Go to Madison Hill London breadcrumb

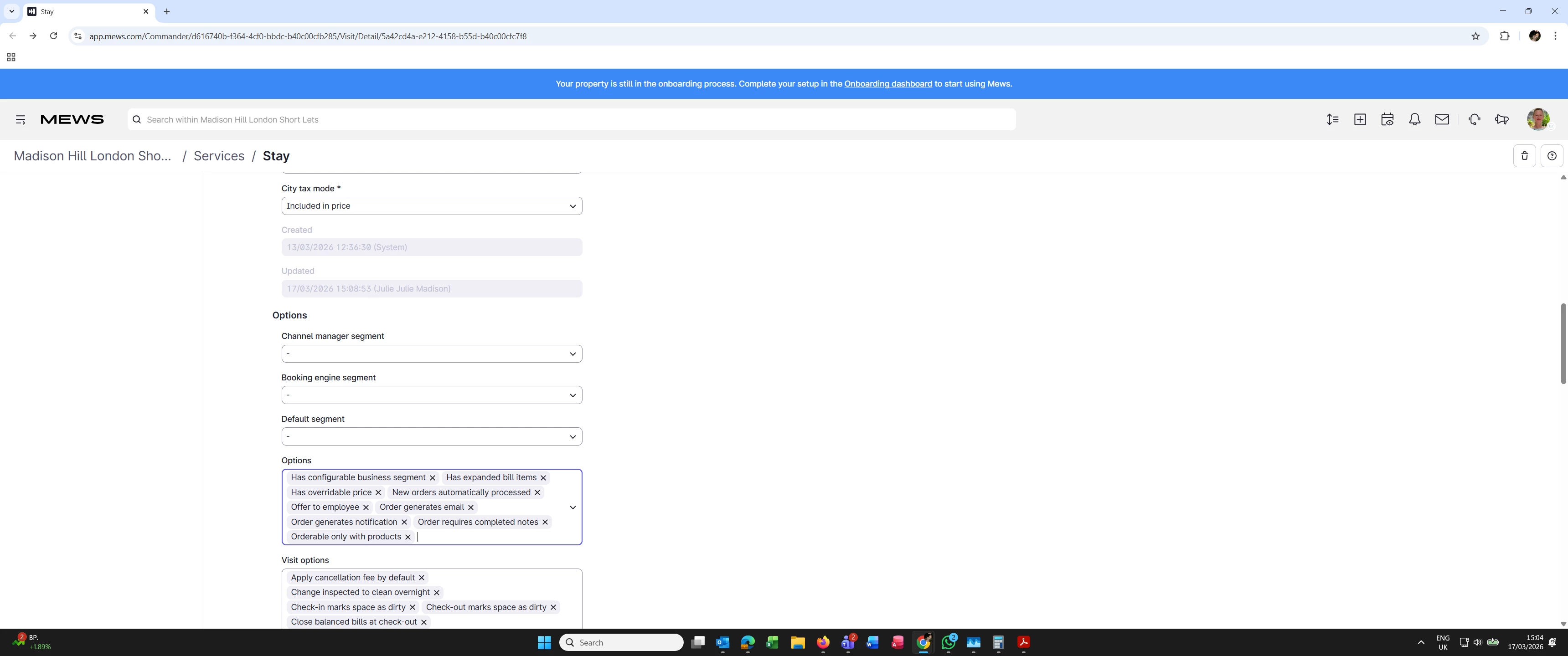click(x=93, y=156)
